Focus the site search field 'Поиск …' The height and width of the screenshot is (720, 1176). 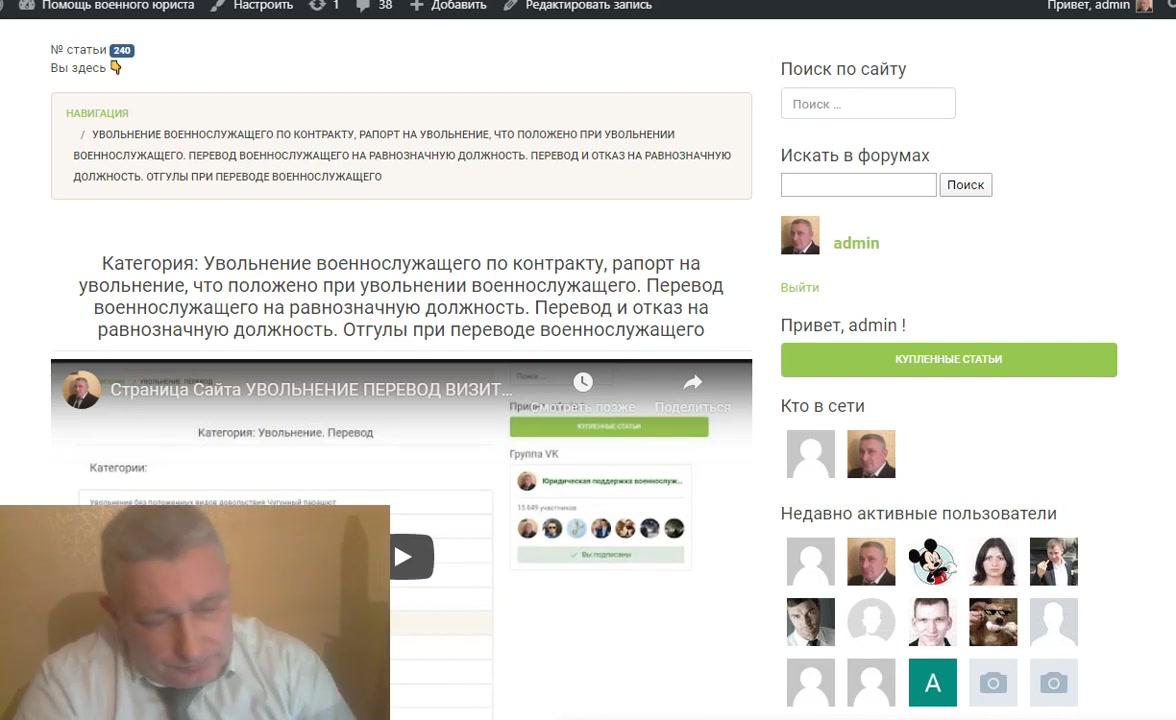coord(868,104)
